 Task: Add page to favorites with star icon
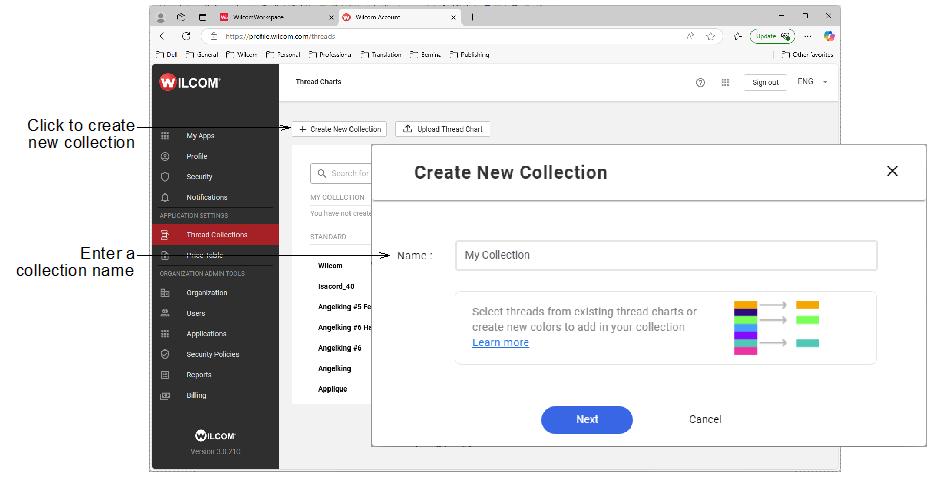[710, 36]
